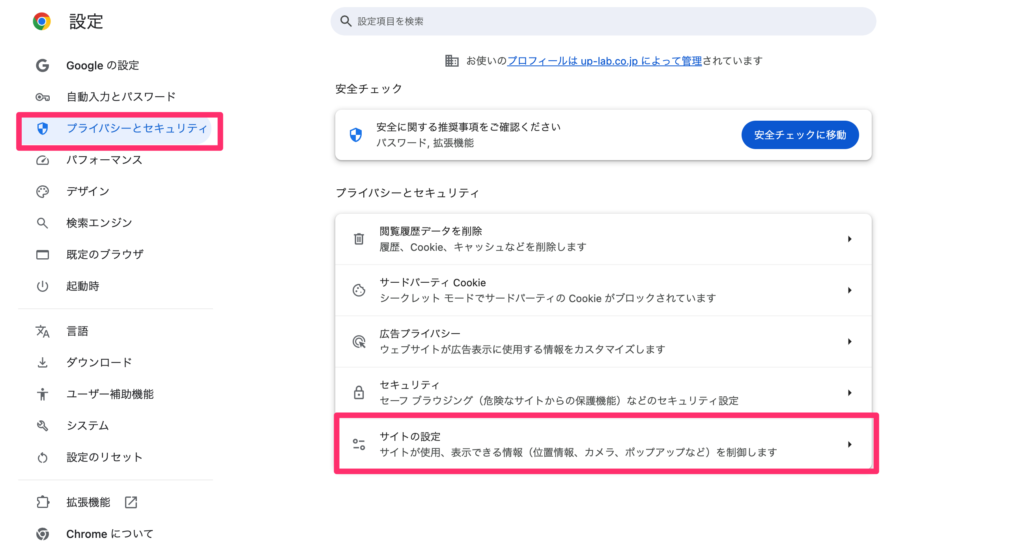
Task: Click the magnifier icon for 検索エンジン
Action: (x=42, y=223)
